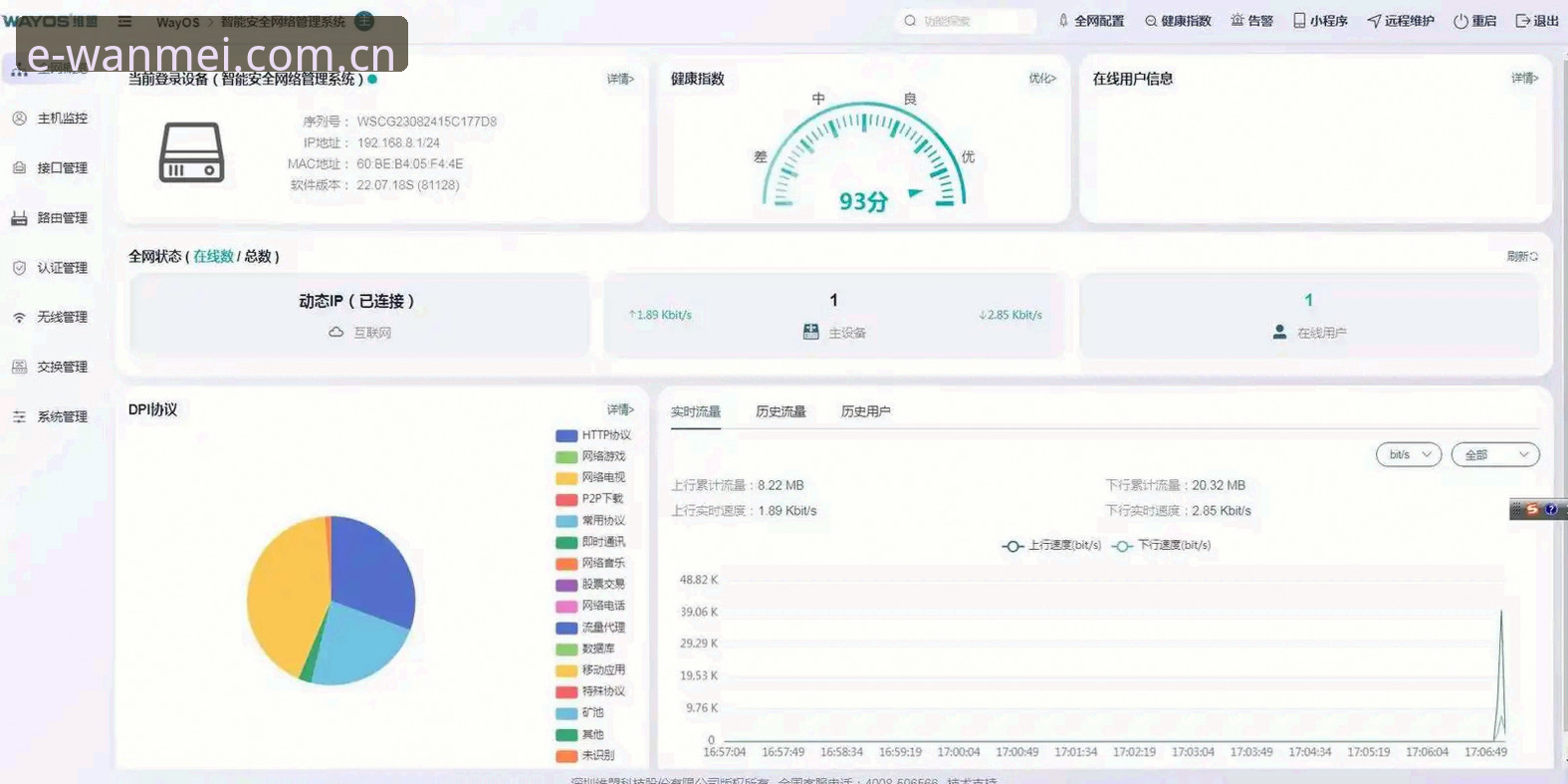Open 小程序 mini-program entry
1568x784 pixels.
pos(1320,21)
